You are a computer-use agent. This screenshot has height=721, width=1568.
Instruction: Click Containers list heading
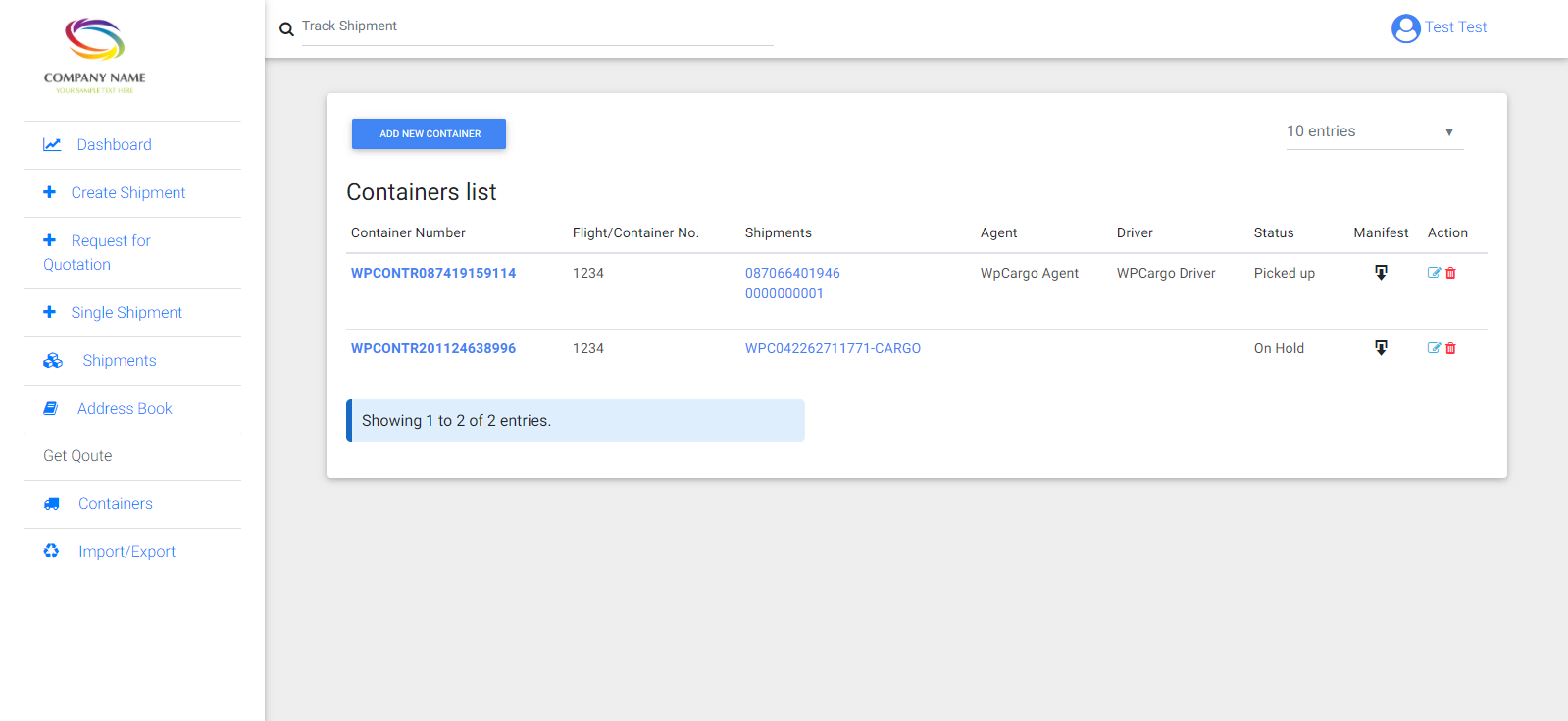click(x=422, y=192)
